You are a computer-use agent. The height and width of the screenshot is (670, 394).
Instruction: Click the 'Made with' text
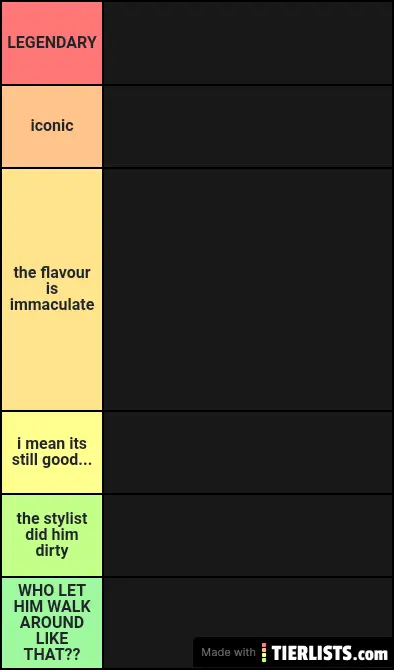pyautogui.click(x=228, y=652)
